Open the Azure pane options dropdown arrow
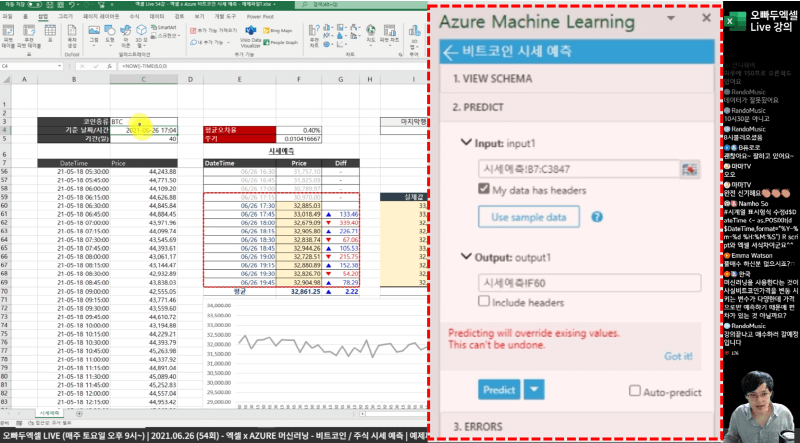 [671, 18]
